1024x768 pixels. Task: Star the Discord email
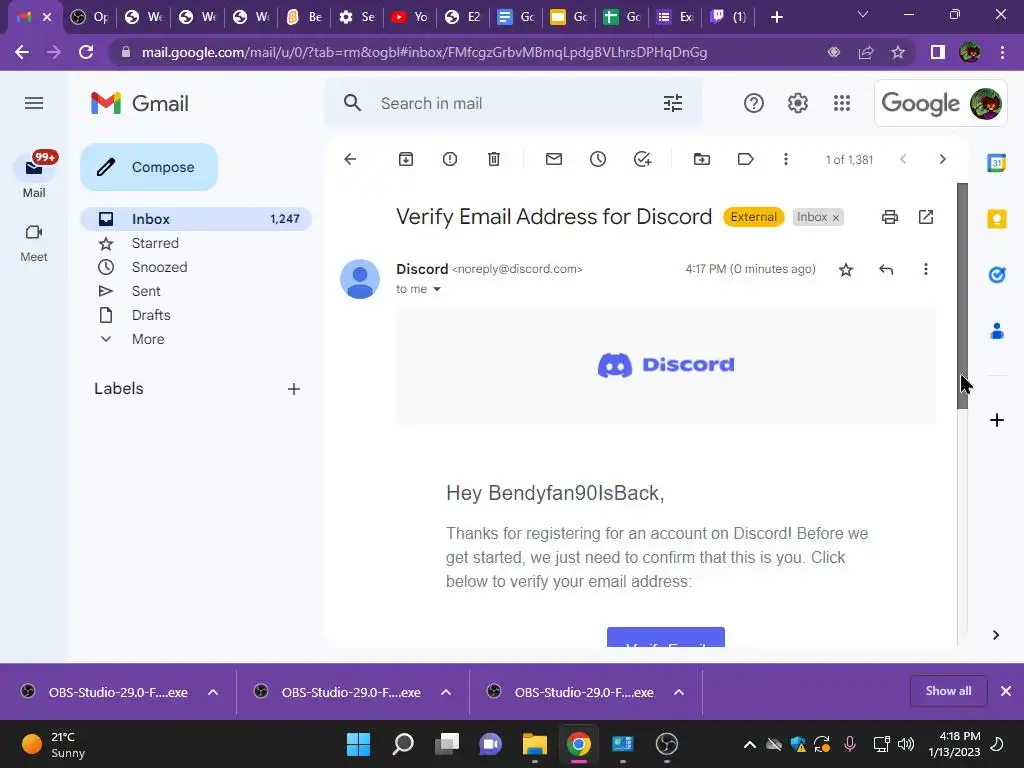[x=846, y=270]
